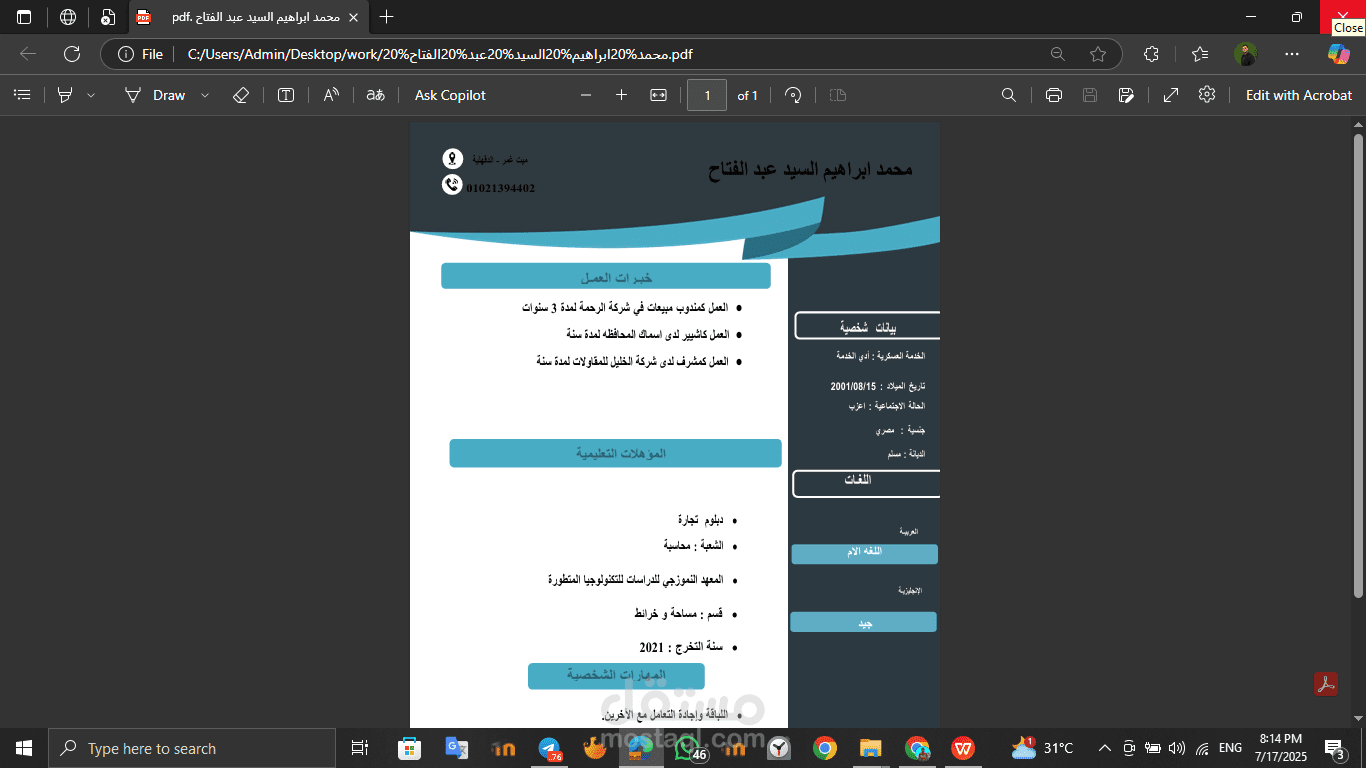This screenshot has width=1366, height=768.
Task: Open the Copilot sidebar icon
Action: (x=1339, y=54)
